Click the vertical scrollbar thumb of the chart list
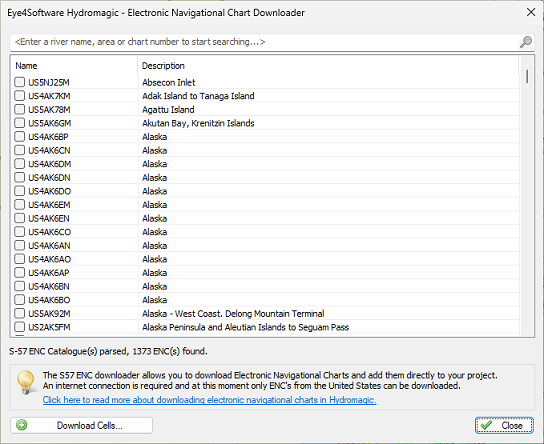 click(x=527, y=76)
